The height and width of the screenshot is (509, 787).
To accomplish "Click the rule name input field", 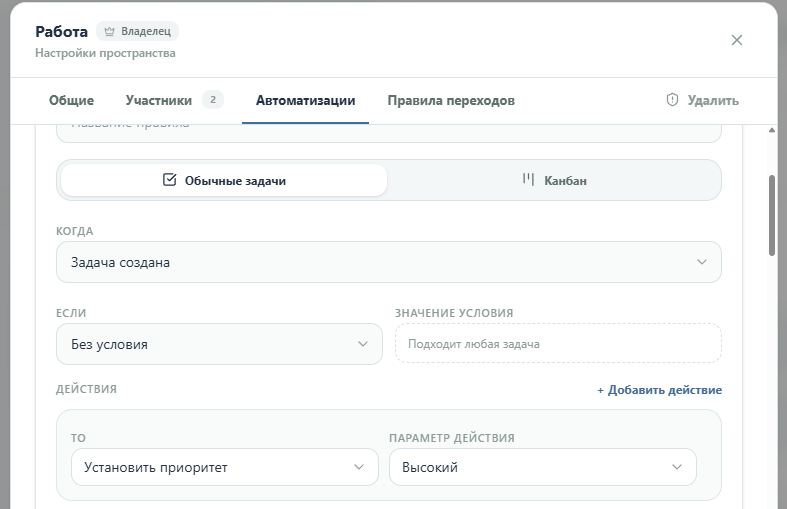I will point(388,133).
